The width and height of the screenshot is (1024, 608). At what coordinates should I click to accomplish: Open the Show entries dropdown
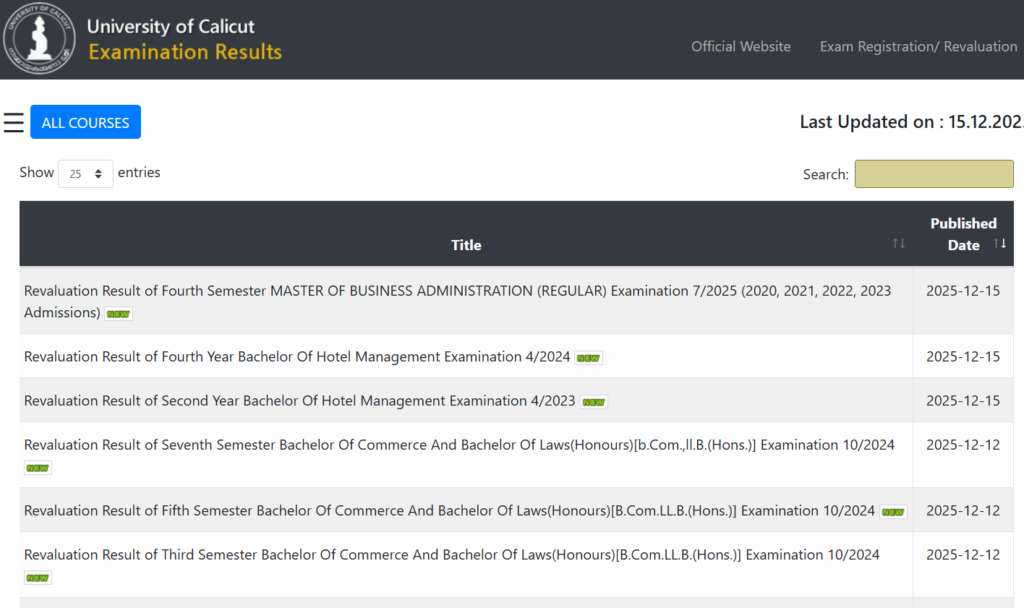pos(85,173)
